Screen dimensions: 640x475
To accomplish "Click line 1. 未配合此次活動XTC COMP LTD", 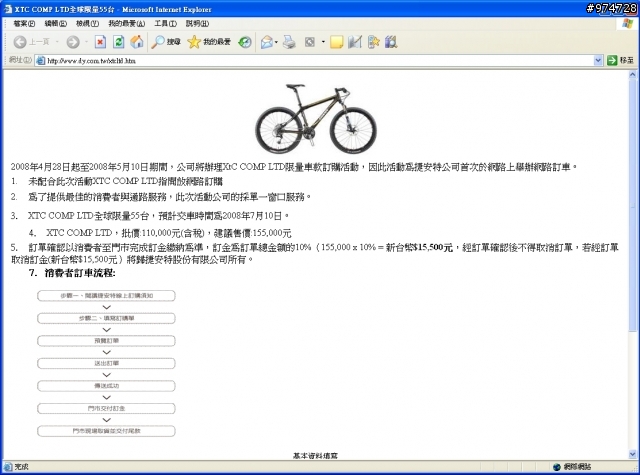I will [x=117, y=181].
